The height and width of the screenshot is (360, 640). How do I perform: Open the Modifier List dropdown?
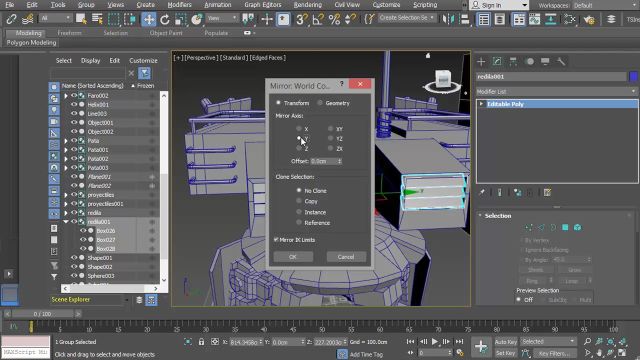pos(557,91)
